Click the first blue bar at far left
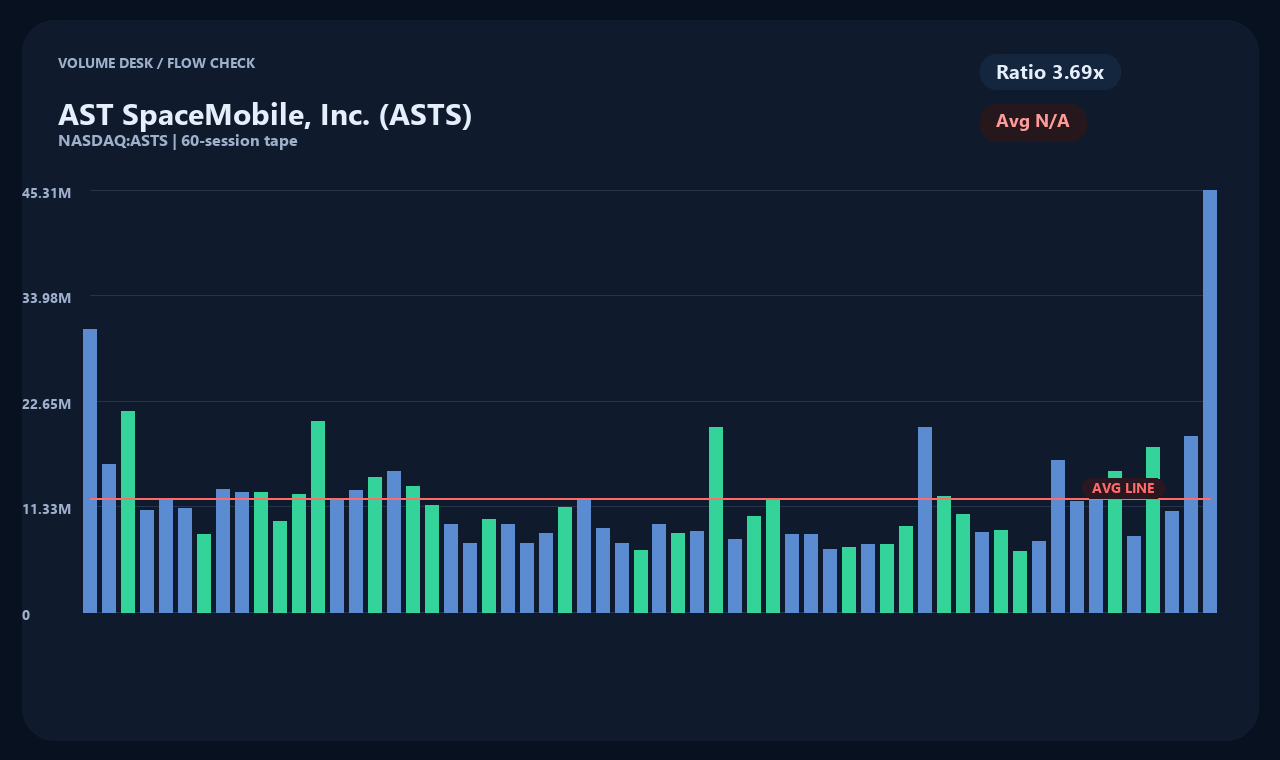Screen dimensions: 1280x760 click(90, 470)
